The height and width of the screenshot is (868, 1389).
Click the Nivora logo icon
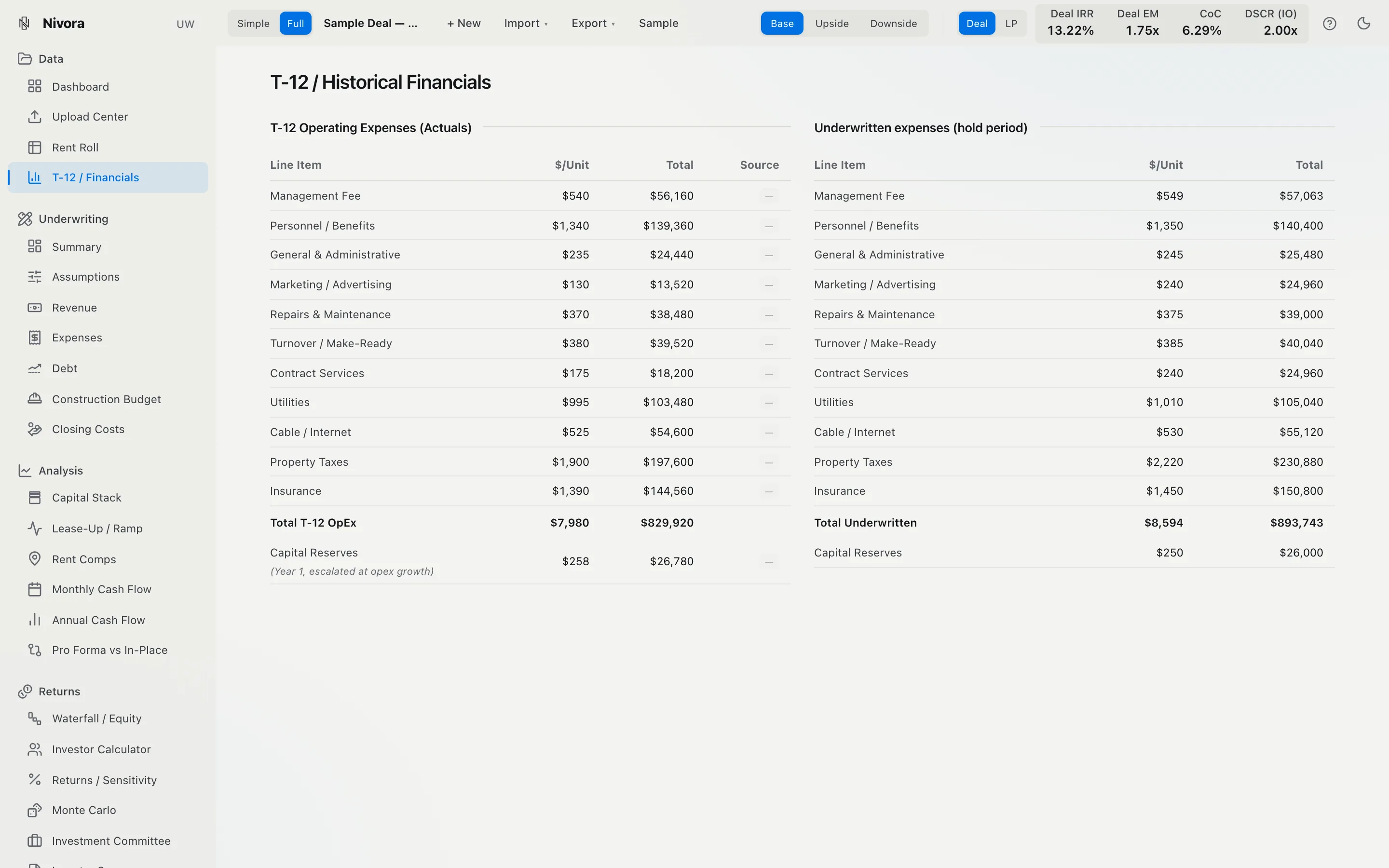pyautogui.click(x=24, y=23)
